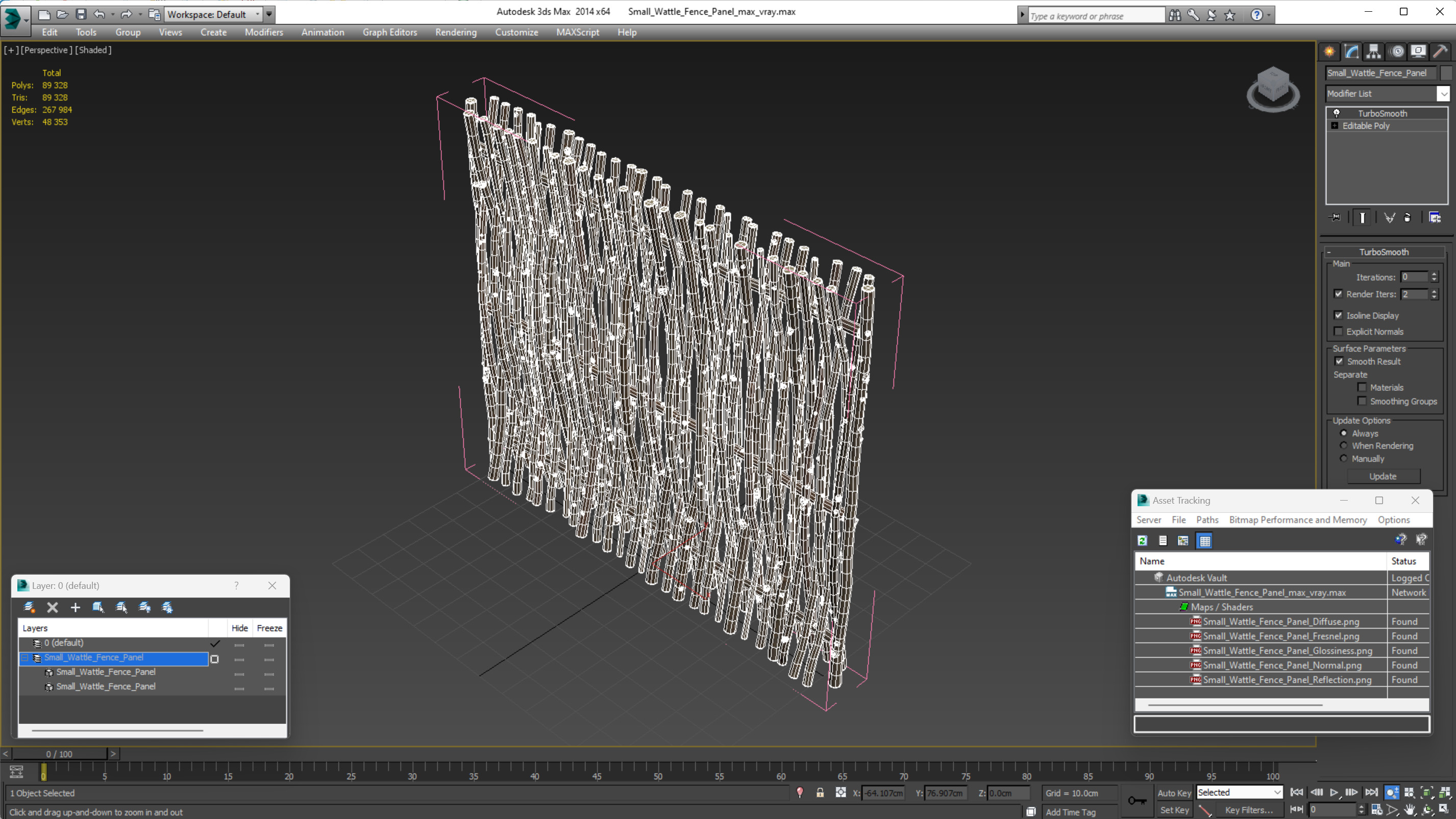Open quick access toolbar customize arrow
Image resolution: width=1456 pixels, height=819 pixels.
[269, 14]
